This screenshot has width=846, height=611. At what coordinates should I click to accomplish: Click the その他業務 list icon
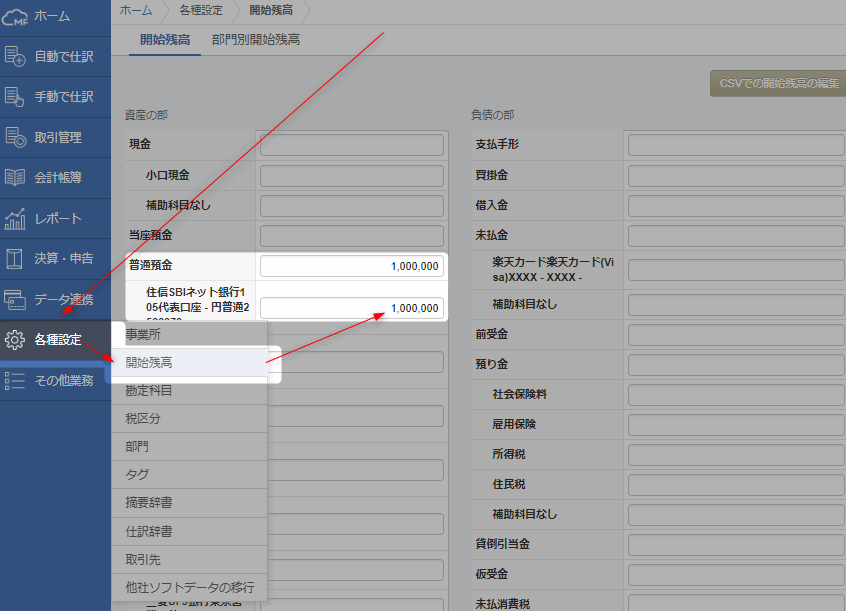click(15, 380)
